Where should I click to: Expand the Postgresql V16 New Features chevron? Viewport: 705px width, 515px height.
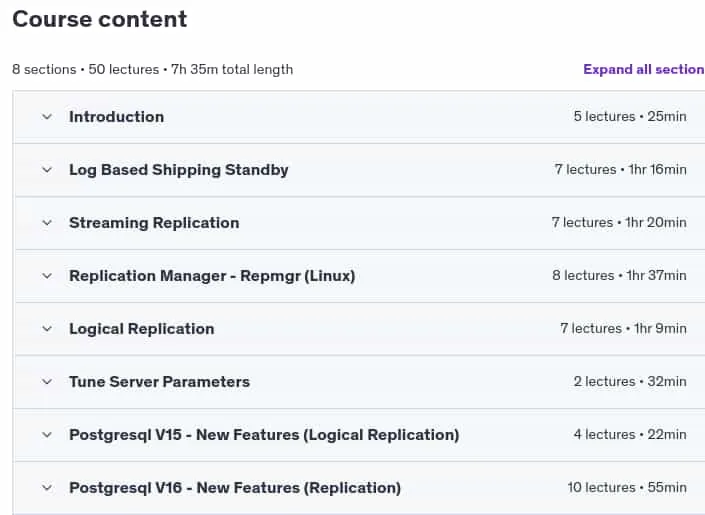(x=47, y=488)
